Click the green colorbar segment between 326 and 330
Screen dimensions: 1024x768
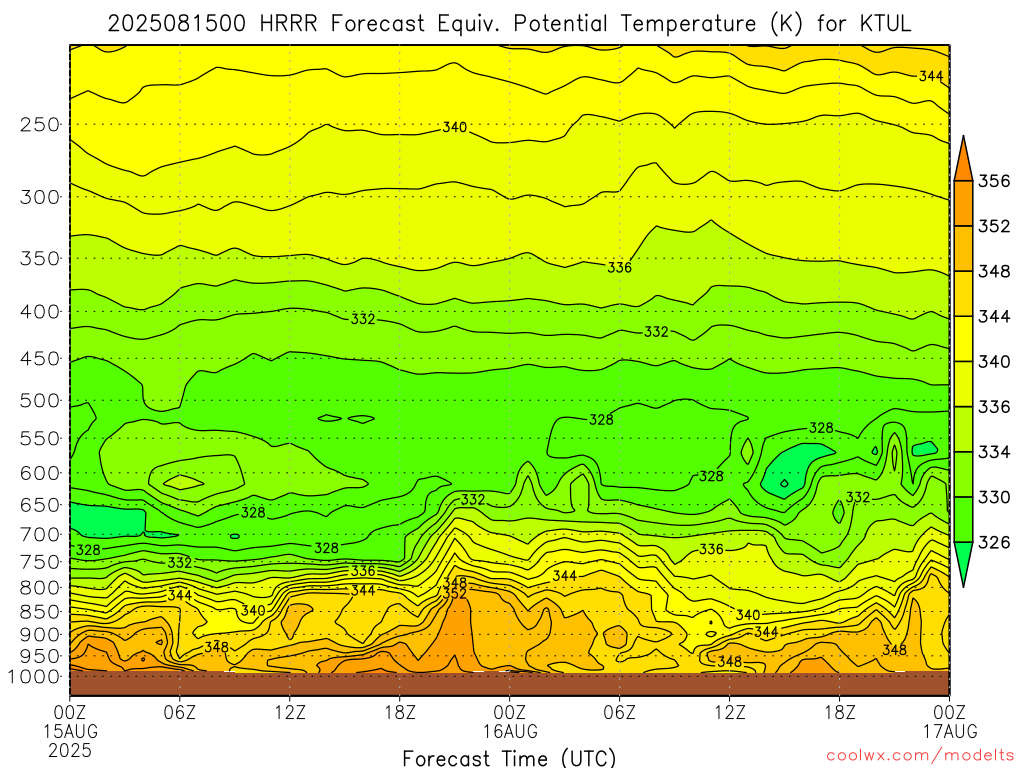click(963, 520)
